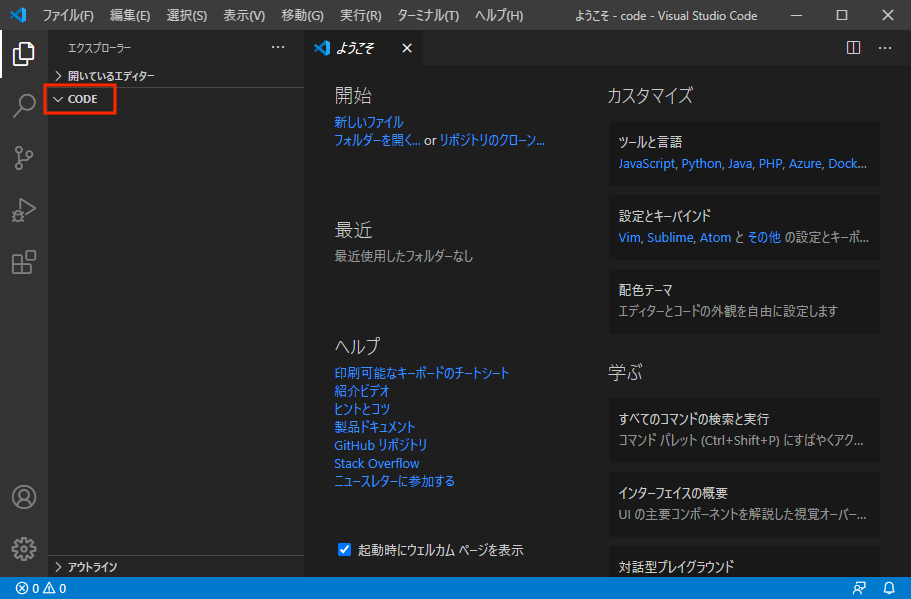The width and height of the screenshot is (911, 599).
Task: Open the Source Control view icon
Action: coord(24,158)
